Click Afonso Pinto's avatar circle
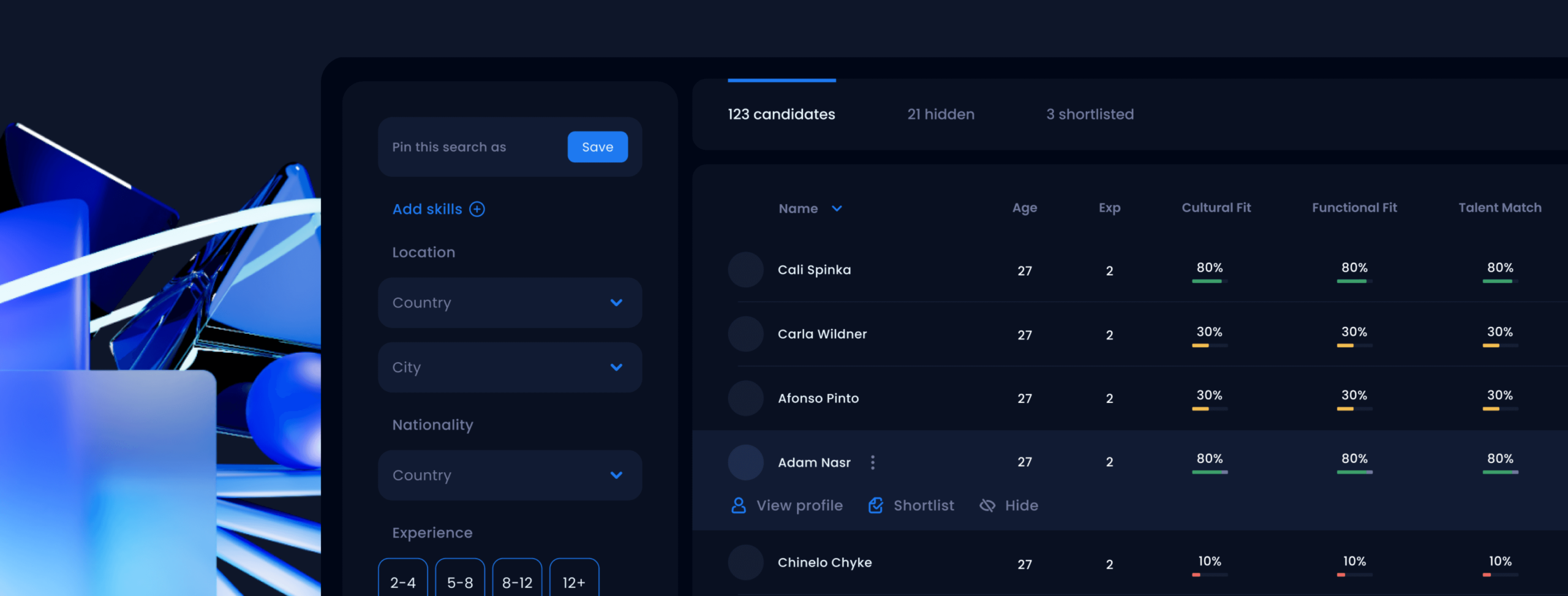 point(745,398)
